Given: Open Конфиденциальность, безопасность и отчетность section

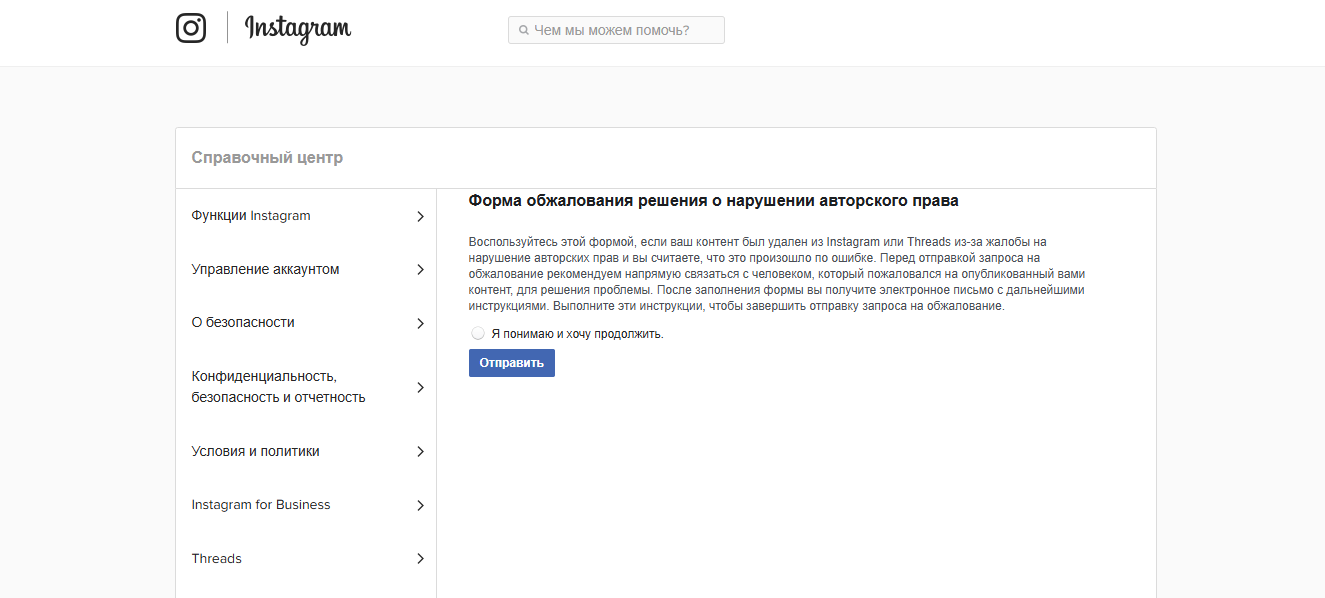Looking at the screenshot, I should pyautogui.click(x=278, y=387).
